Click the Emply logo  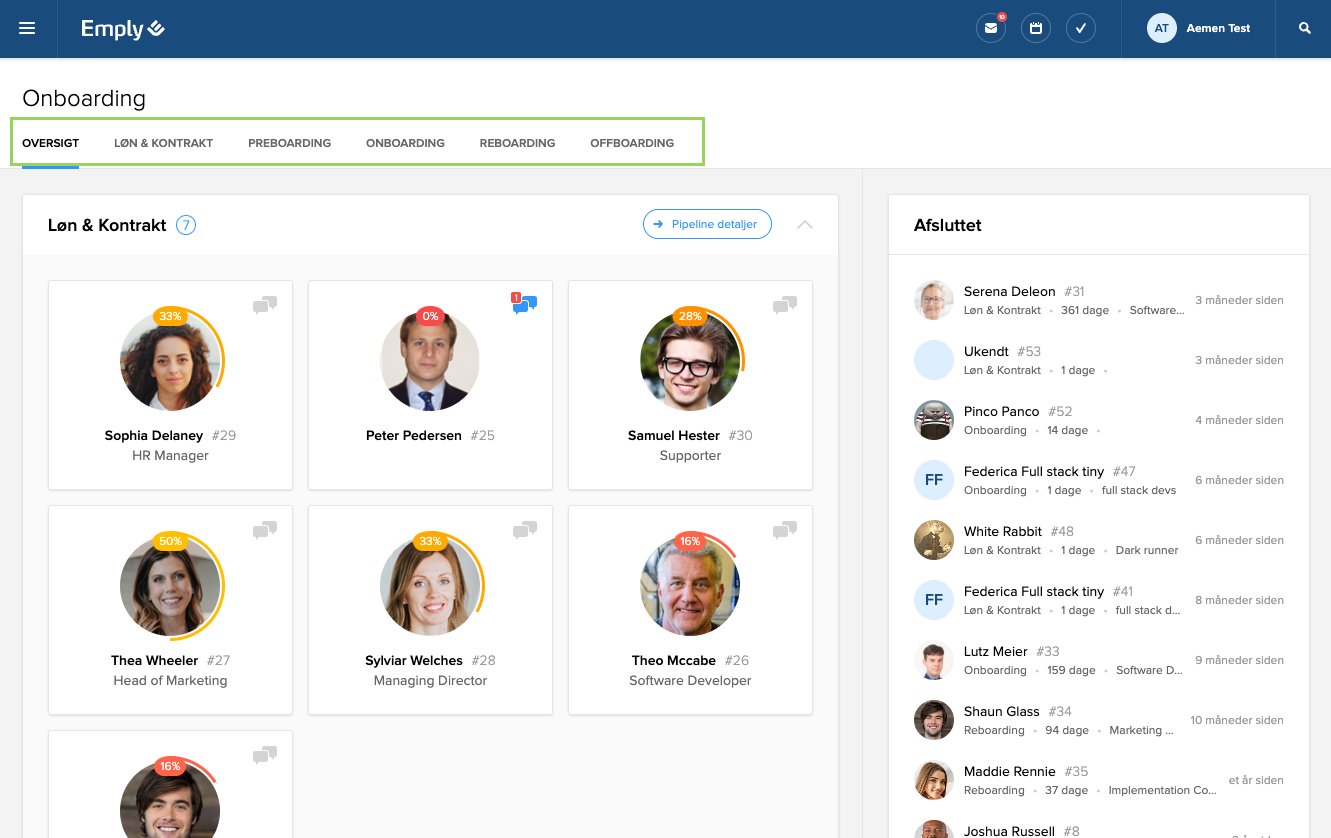123,29
